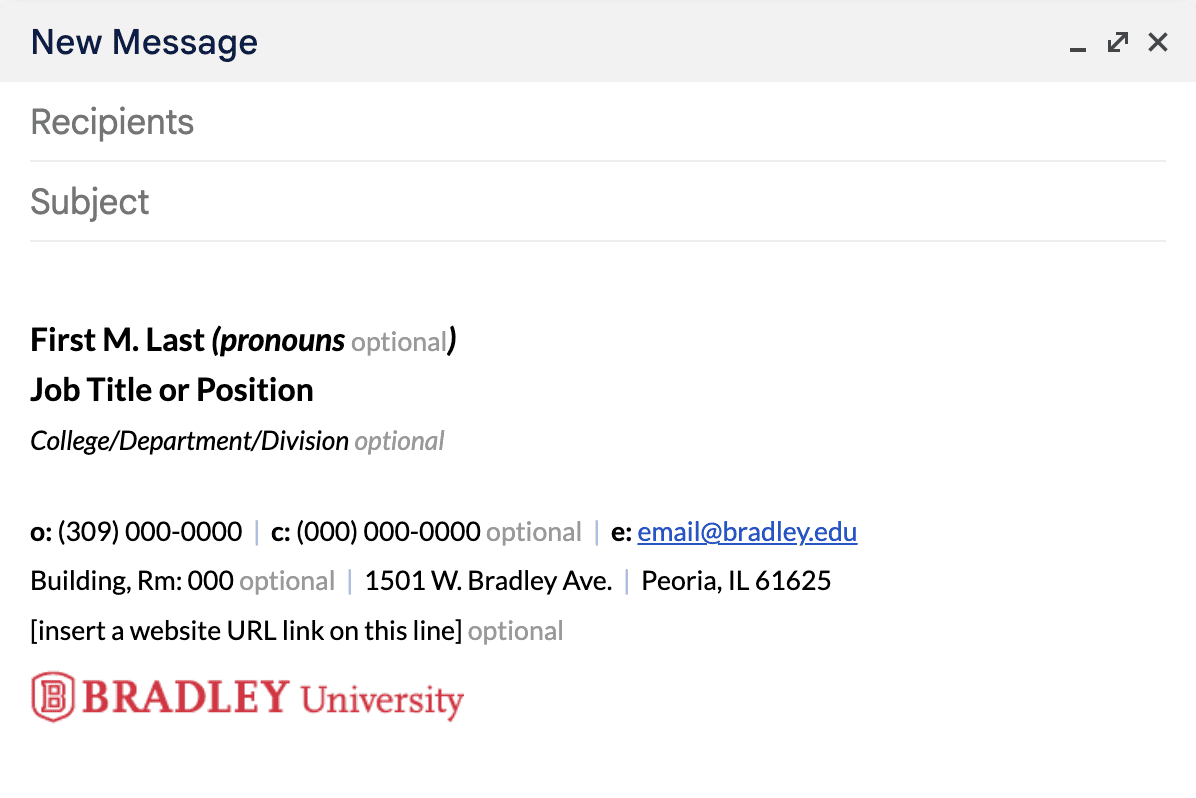Expand the compose window to full screen

click(1118, 42)
